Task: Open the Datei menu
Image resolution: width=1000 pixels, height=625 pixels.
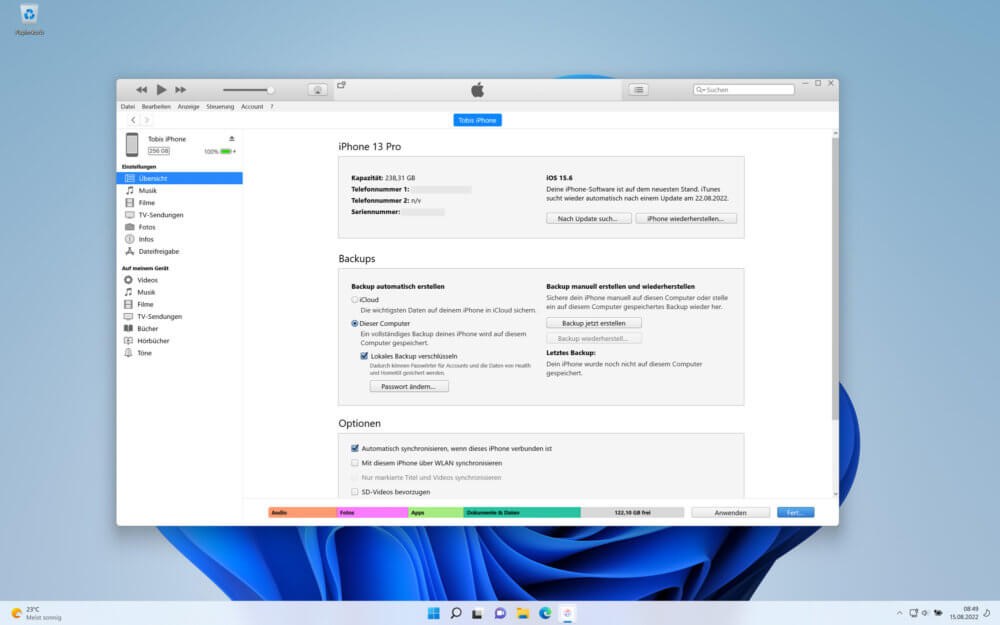Action: coord(128,107)
